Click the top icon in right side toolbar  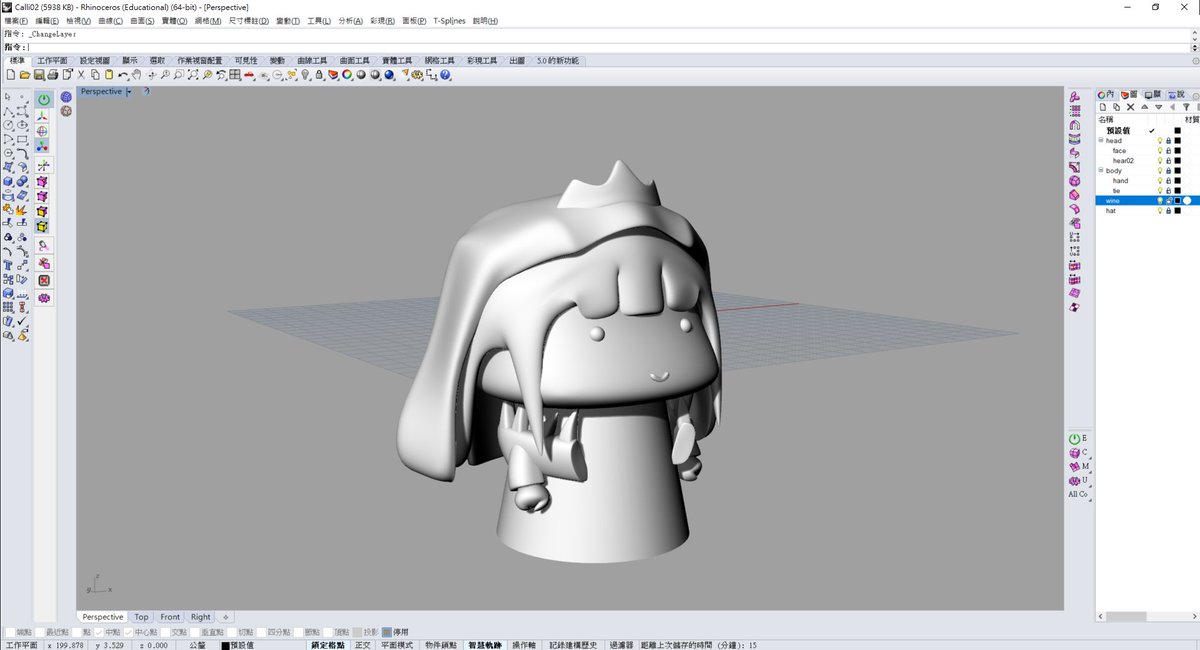click(1074, 97)
